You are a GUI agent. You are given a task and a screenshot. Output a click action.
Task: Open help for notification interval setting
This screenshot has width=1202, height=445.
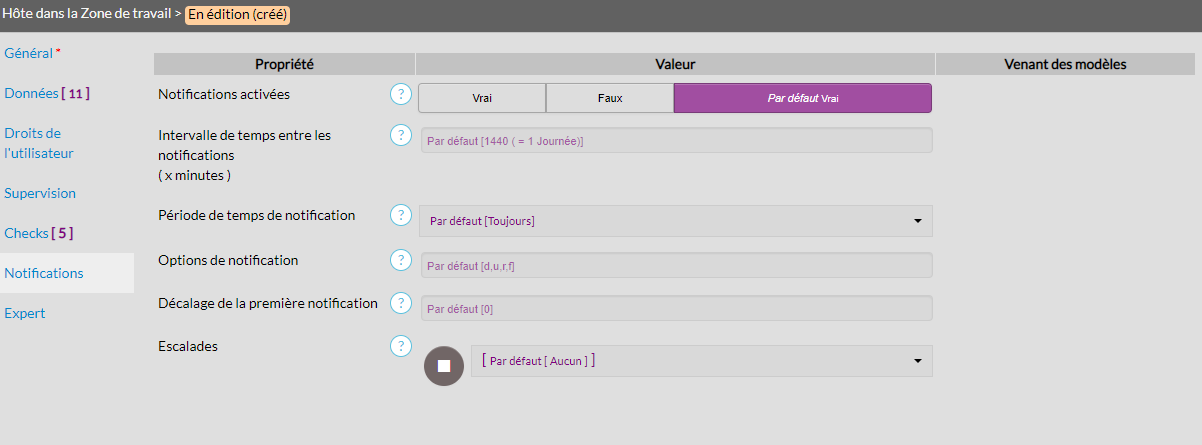401,135
